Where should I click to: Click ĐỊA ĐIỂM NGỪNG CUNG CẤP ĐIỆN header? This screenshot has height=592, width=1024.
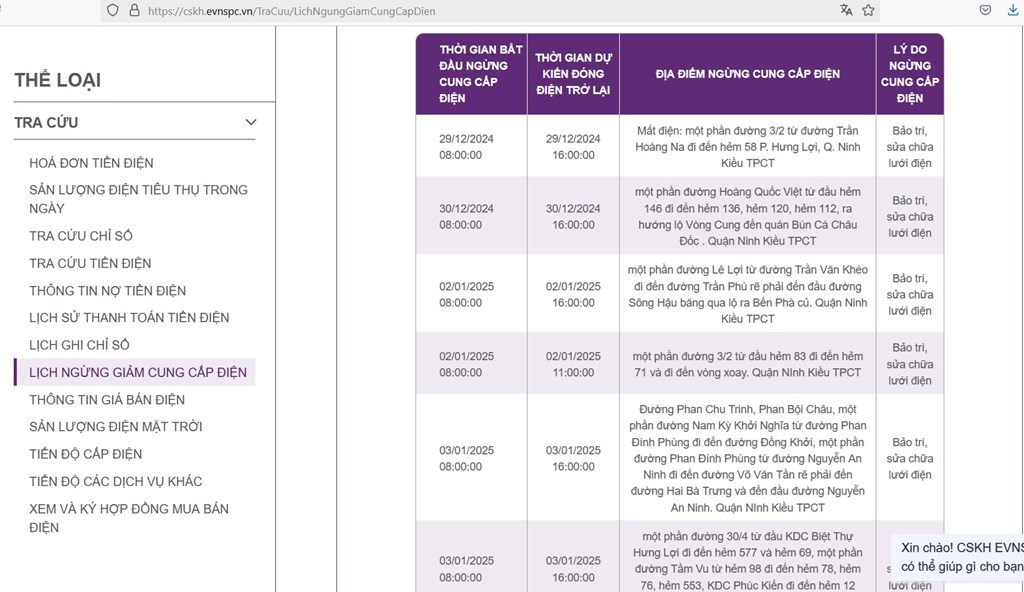(x=748, y=74)
